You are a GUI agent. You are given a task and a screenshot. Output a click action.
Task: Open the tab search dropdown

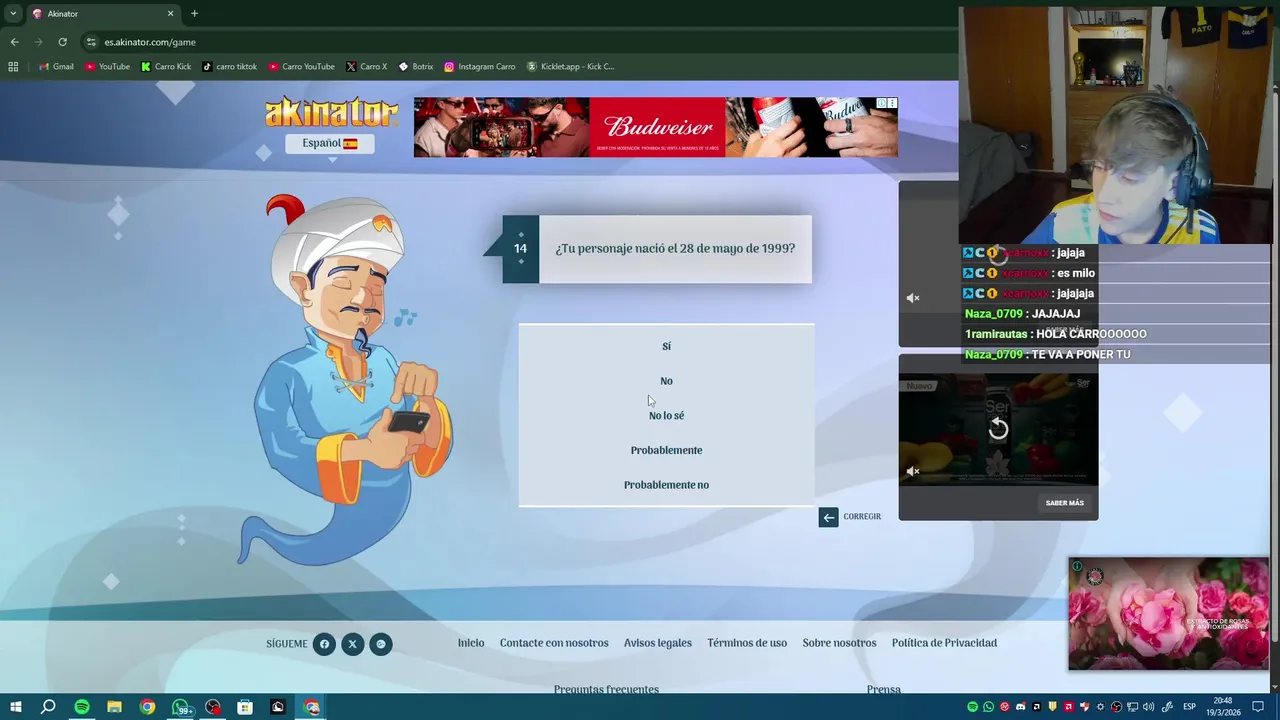pos(13,14)
